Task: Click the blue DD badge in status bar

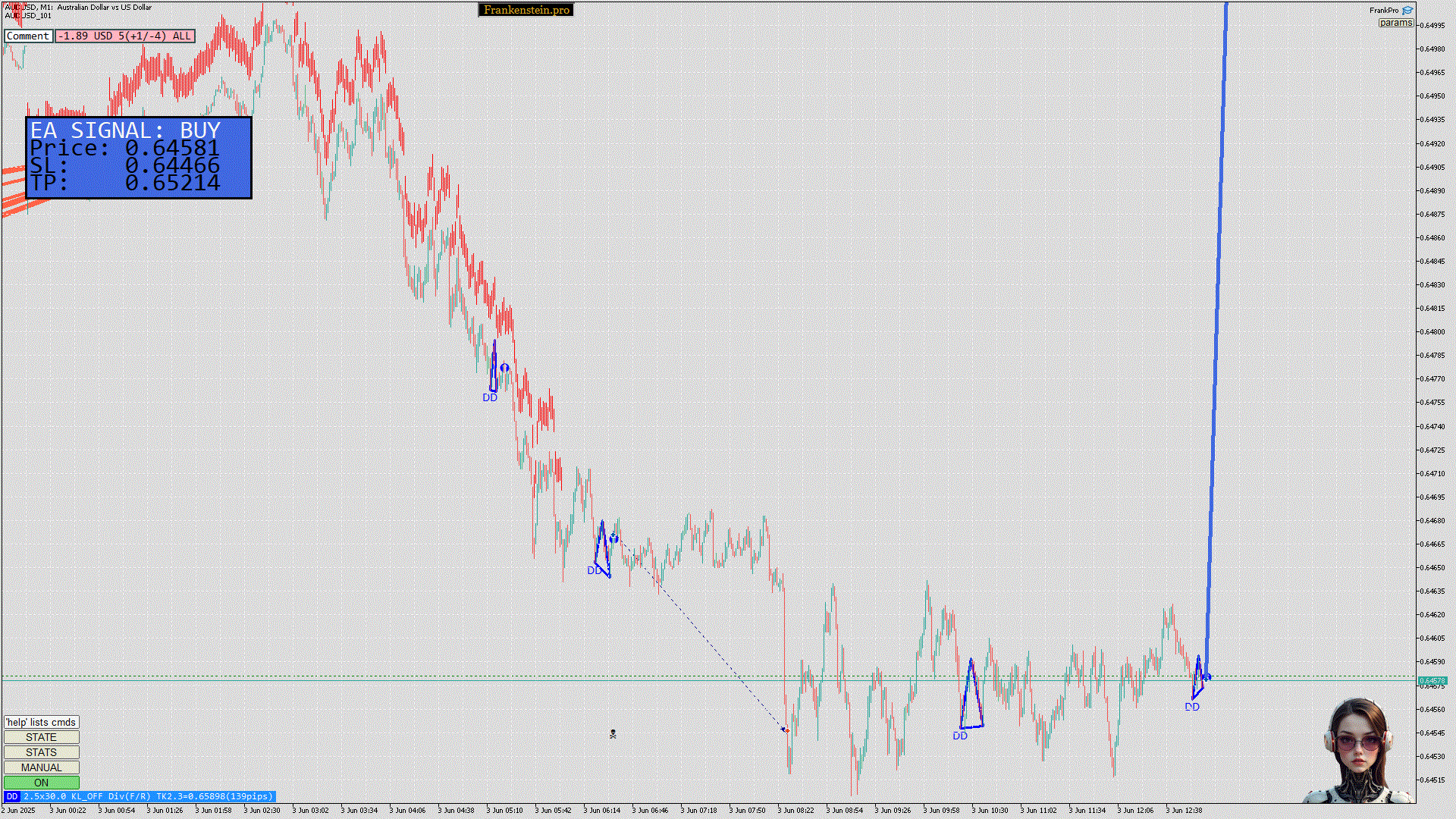Action: tap(11, 796)
